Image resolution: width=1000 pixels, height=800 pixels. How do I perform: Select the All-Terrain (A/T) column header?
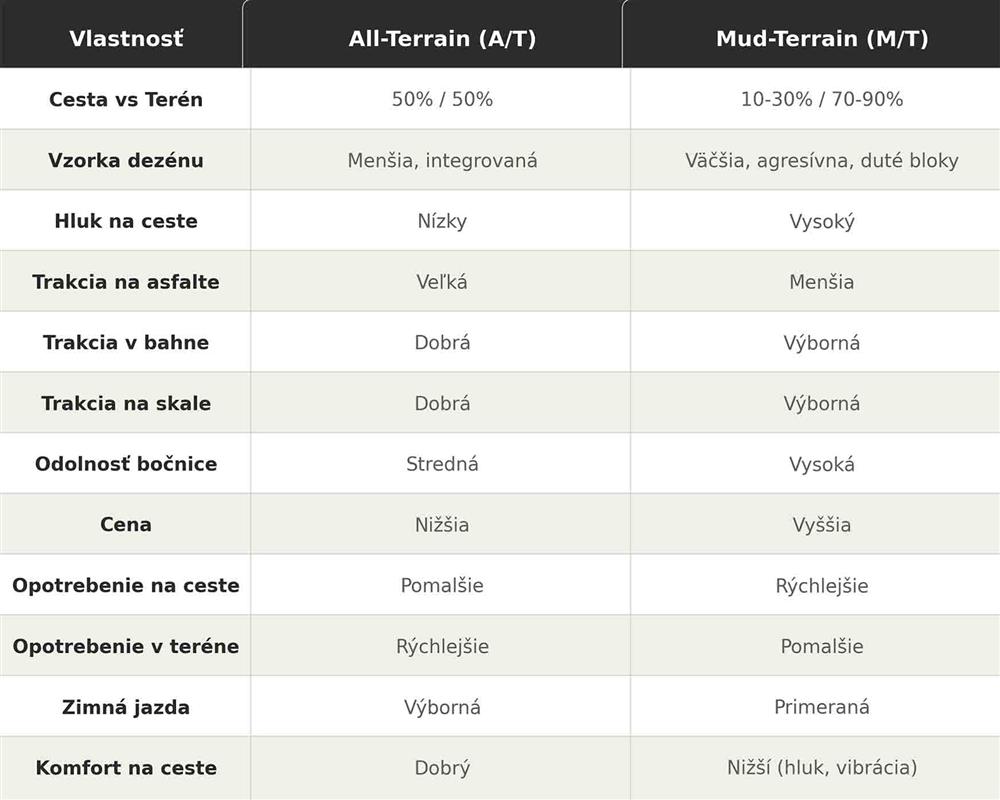coord(442,39)
